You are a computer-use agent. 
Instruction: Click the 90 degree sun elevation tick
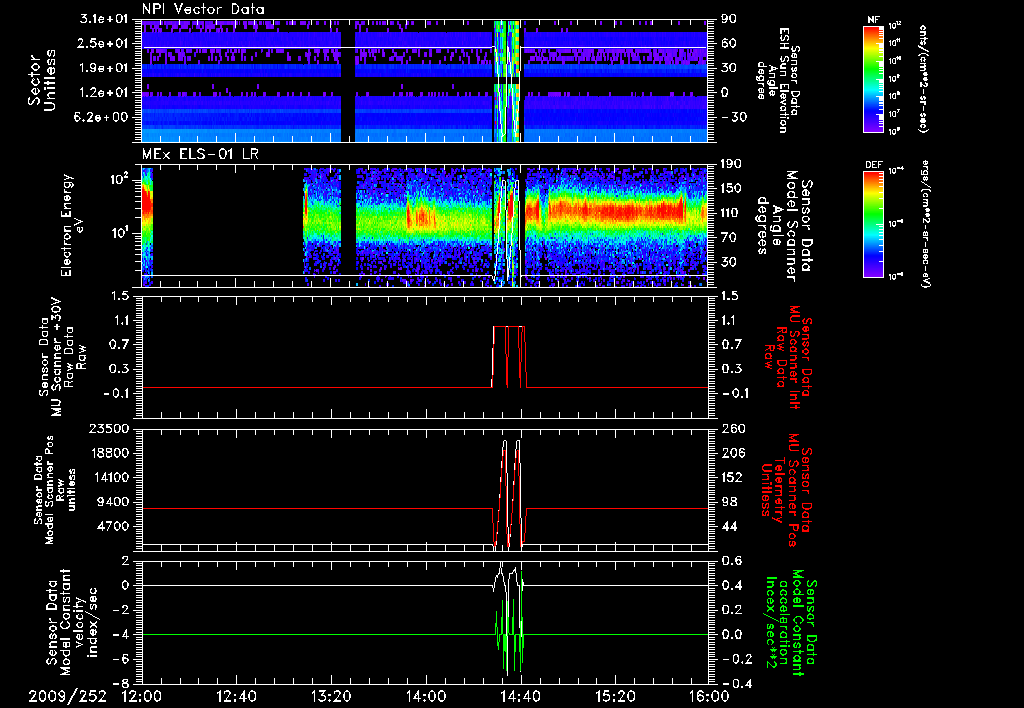click(729, 19)
